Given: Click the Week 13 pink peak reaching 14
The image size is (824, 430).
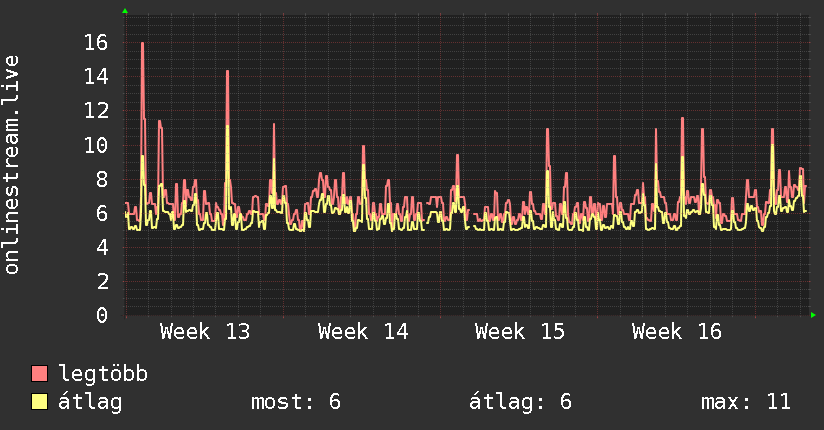Looking at the screenshot, I should 227,72.
